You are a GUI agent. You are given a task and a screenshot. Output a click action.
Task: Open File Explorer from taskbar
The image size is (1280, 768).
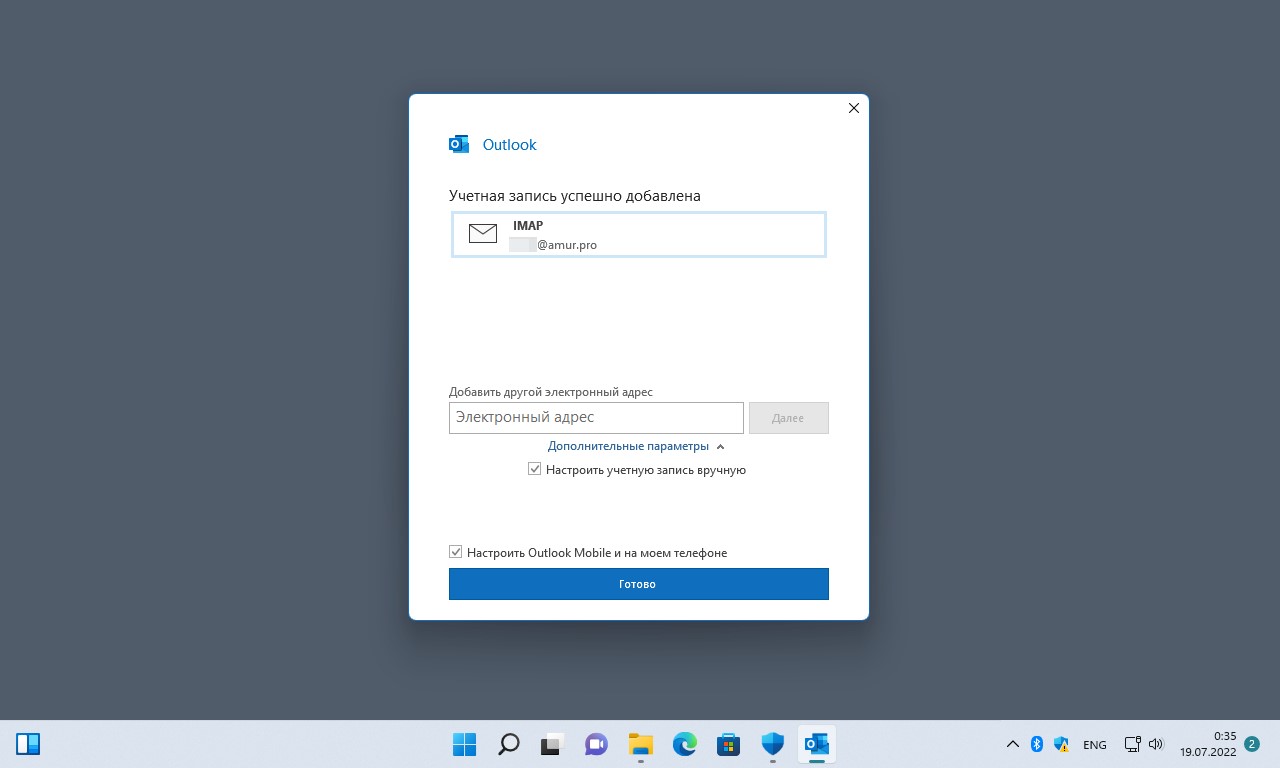640,744
